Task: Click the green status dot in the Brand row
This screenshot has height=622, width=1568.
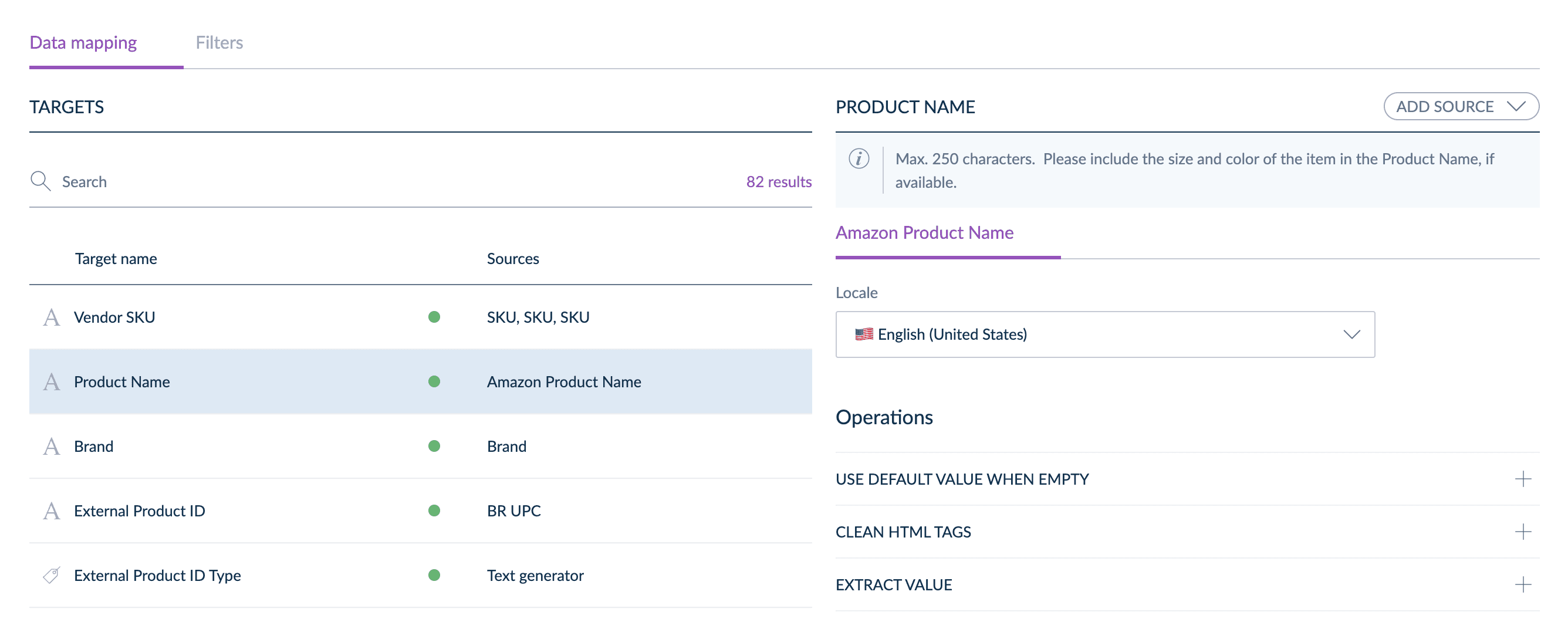Action: (x=434, y=446)
